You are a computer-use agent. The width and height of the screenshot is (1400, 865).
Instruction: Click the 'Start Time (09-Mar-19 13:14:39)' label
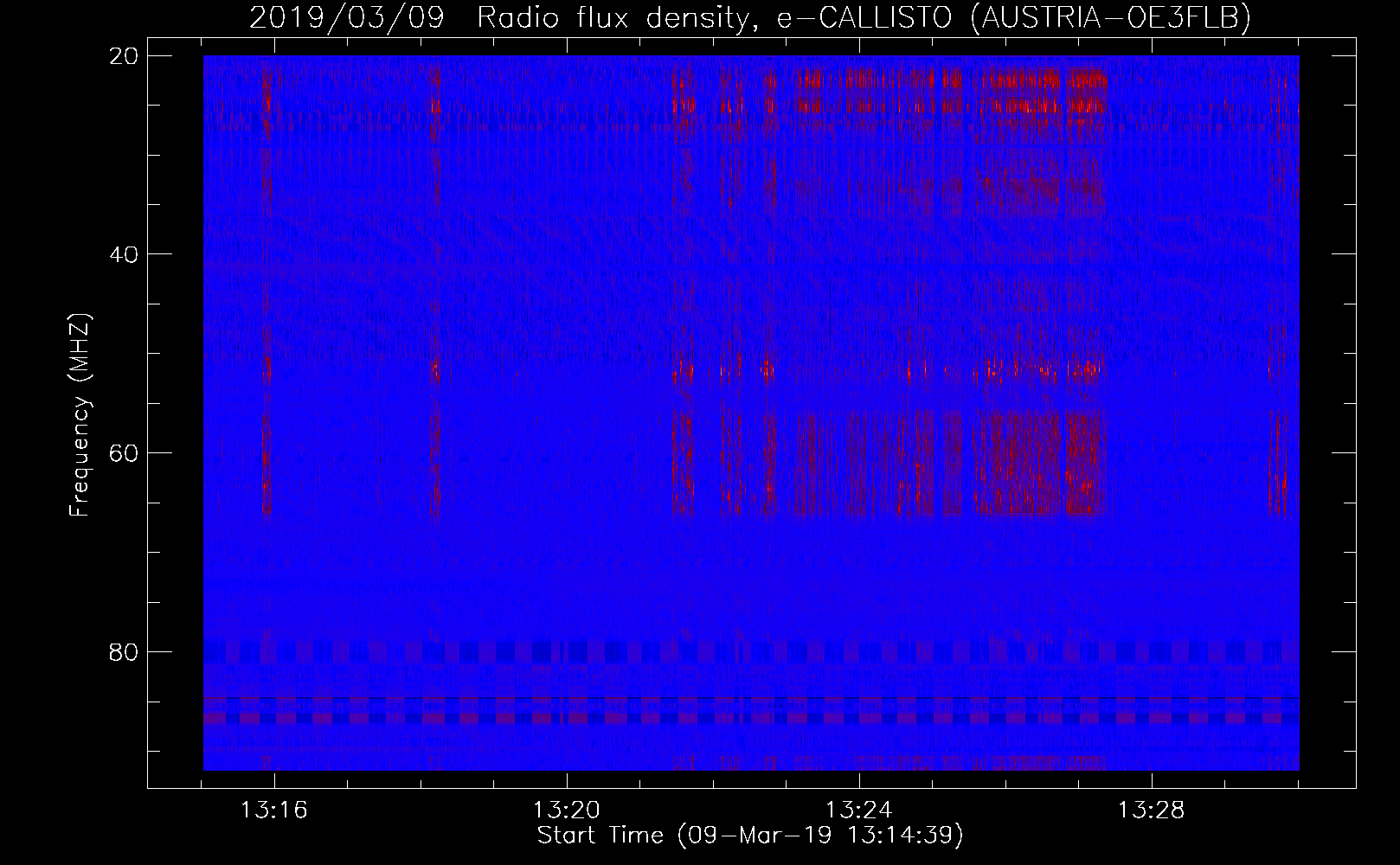pyautogui.click(x=750, y=836)
